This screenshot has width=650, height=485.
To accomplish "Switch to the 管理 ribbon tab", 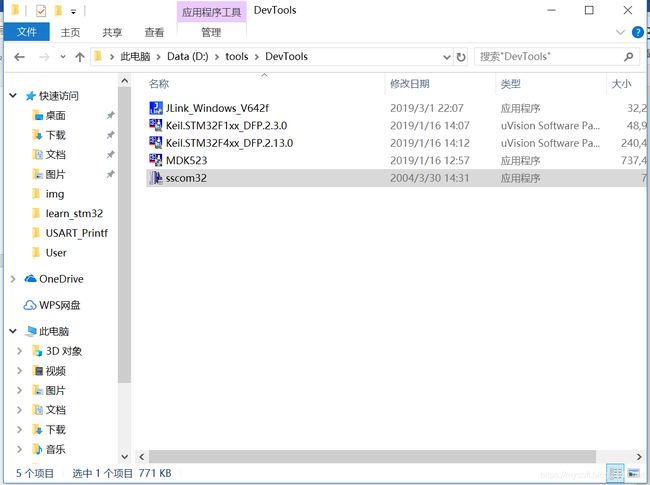I will tap(211, 32).
